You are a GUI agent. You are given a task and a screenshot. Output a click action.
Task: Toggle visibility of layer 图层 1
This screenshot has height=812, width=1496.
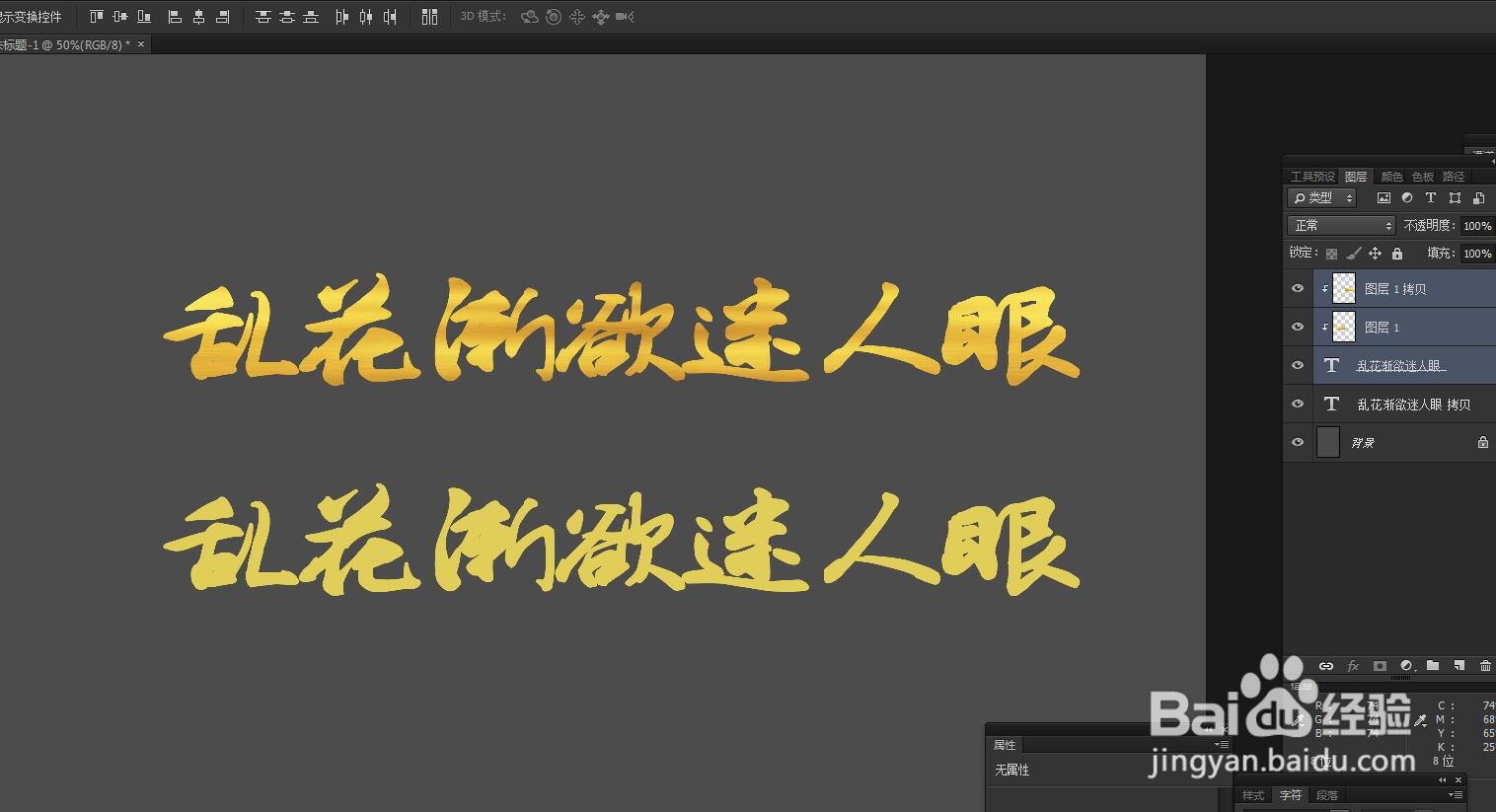1297,327
